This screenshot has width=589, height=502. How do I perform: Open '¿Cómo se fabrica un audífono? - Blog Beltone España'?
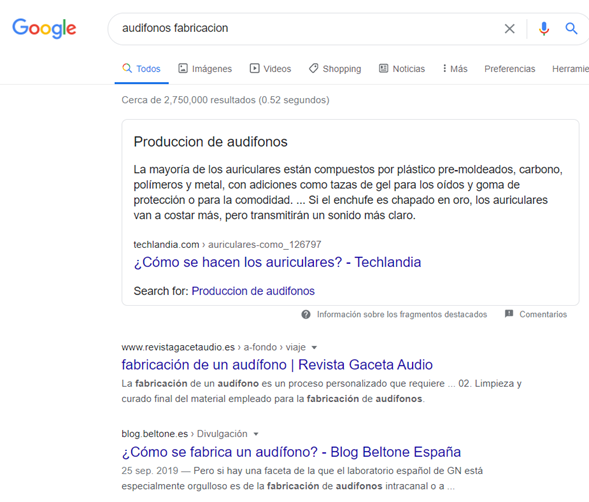pyautogui.click(x=291, y=452)
